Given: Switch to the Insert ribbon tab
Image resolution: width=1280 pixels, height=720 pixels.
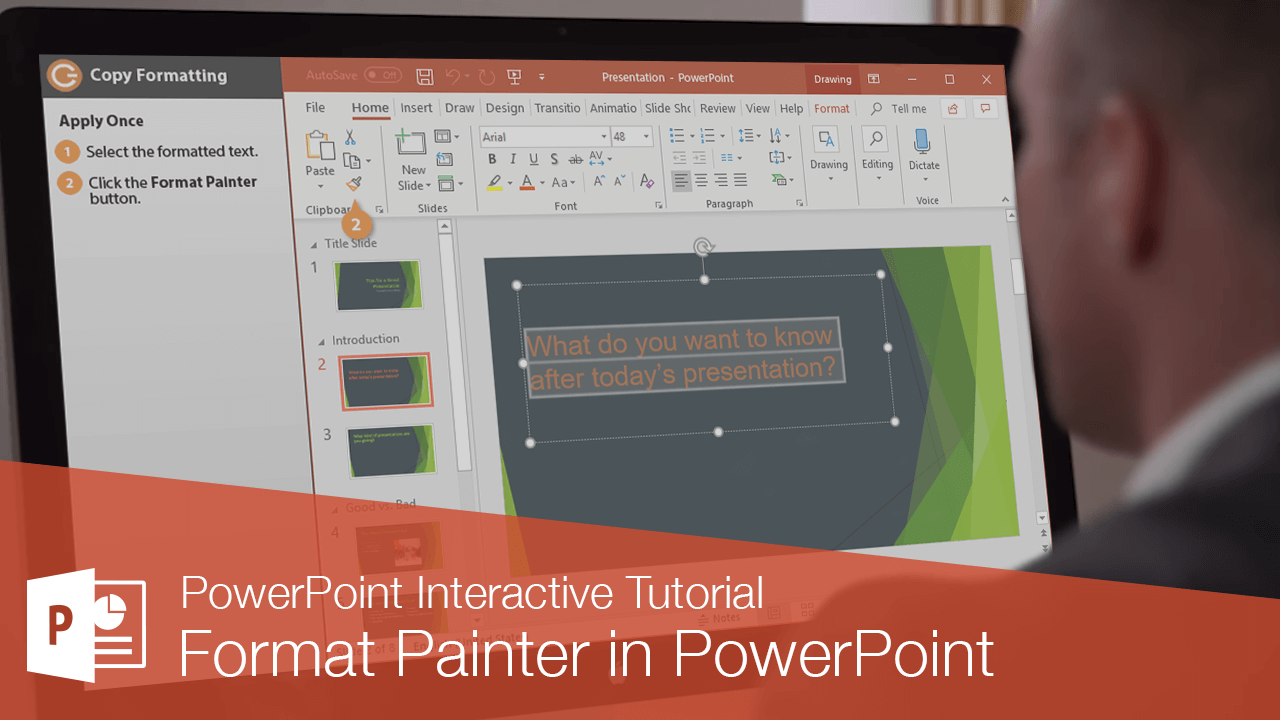Looking at the screenshot, I should point(417,108).
